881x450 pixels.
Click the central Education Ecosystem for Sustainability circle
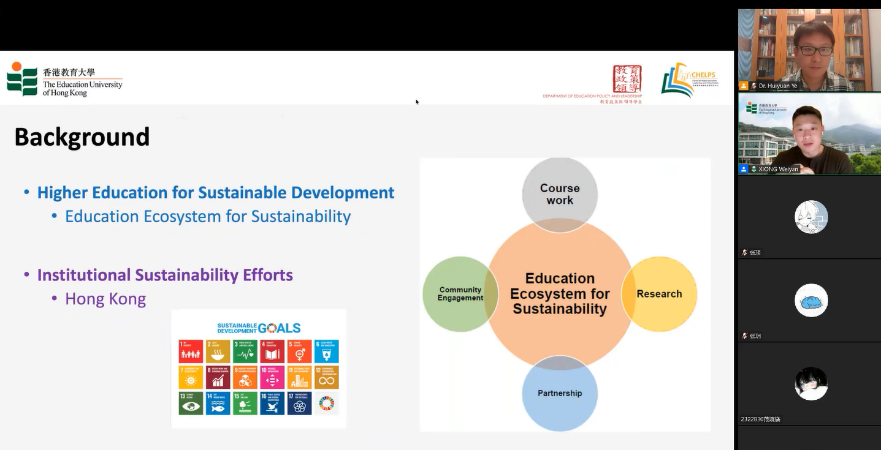click(559, 293)
